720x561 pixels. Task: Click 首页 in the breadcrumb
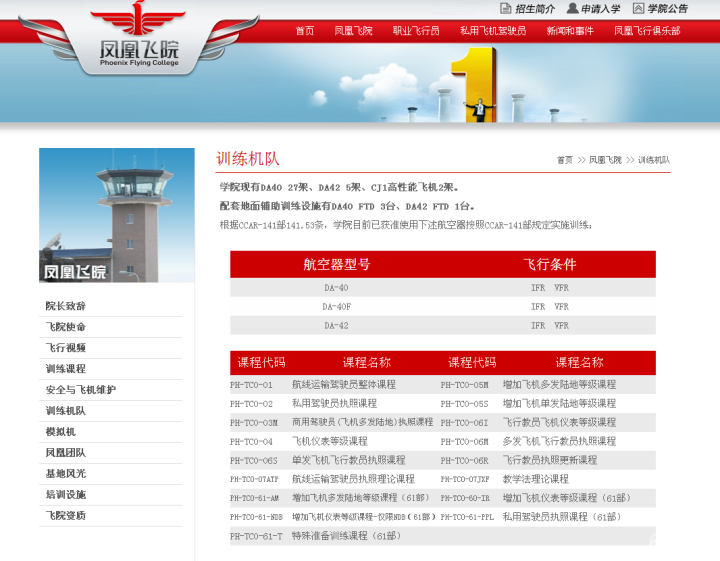point(564,160)
